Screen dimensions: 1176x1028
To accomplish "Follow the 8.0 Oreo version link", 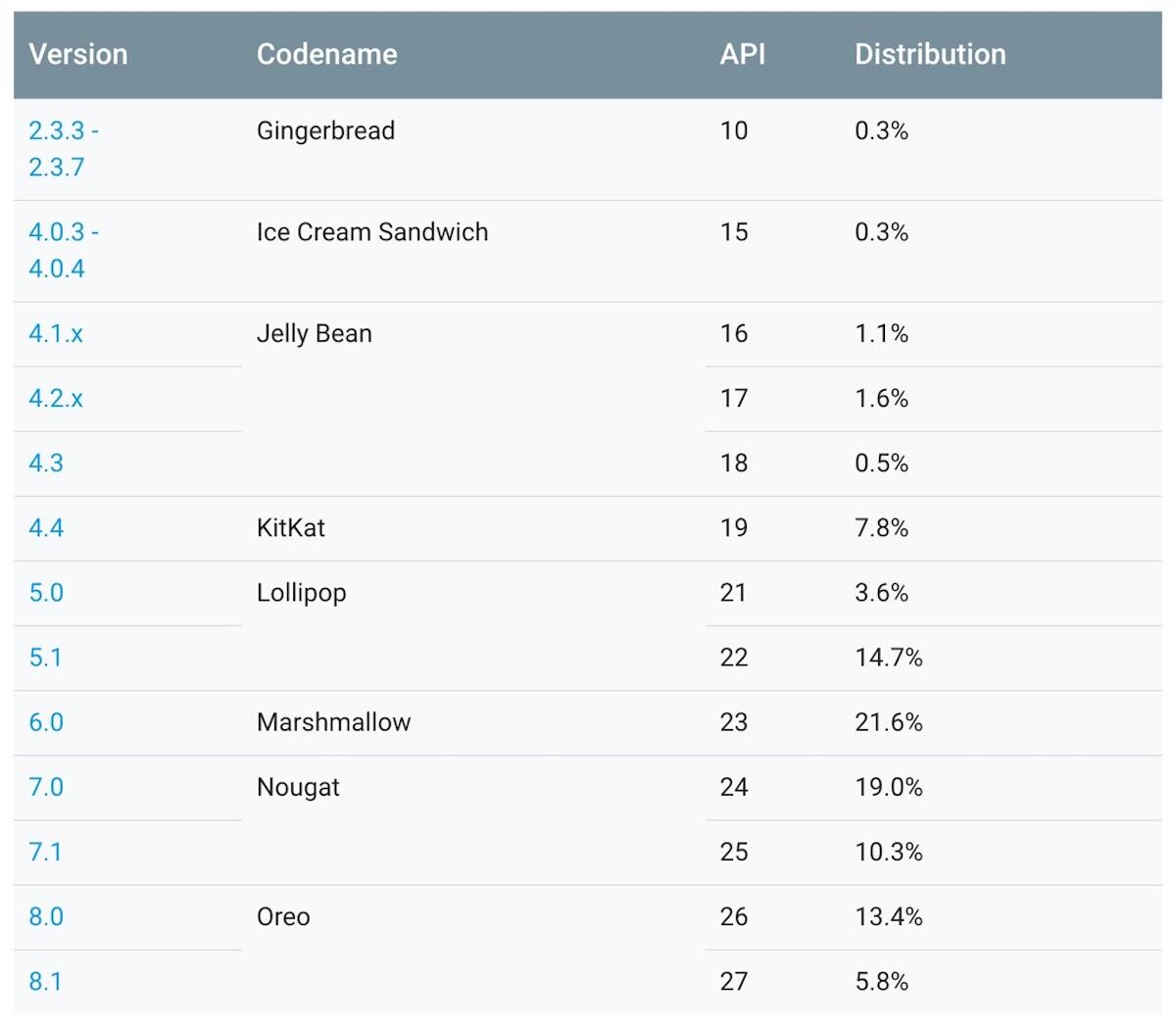I will (46, 916).
